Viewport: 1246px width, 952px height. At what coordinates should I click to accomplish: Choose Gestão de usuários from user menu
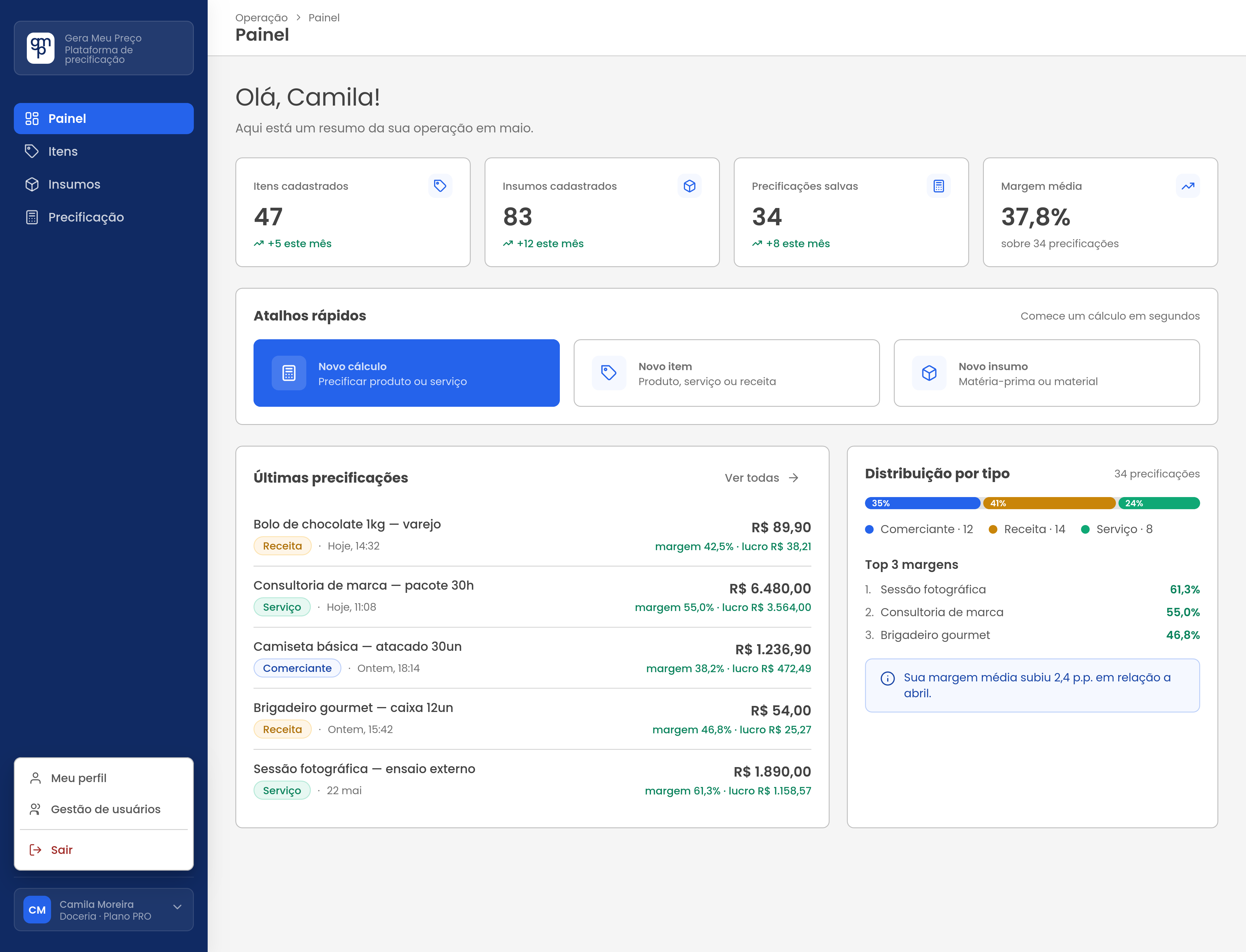pyautogui.click(x=104, y=809)
